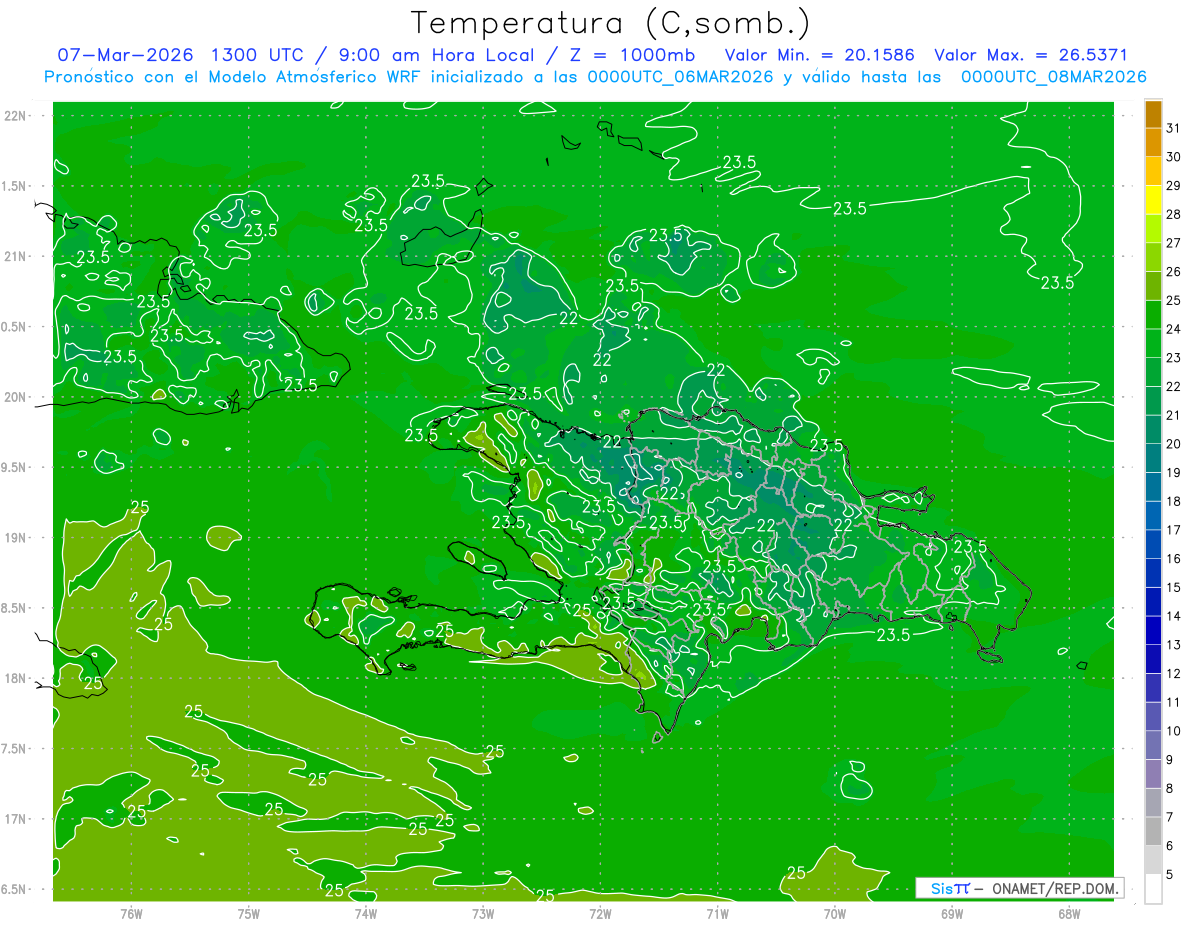Click the map title 'Temperatura (C,somb.)'

click(x=611, y=23)
